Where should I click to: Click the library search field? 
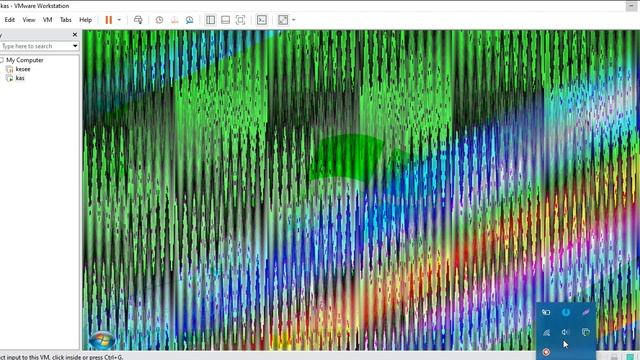36,46
